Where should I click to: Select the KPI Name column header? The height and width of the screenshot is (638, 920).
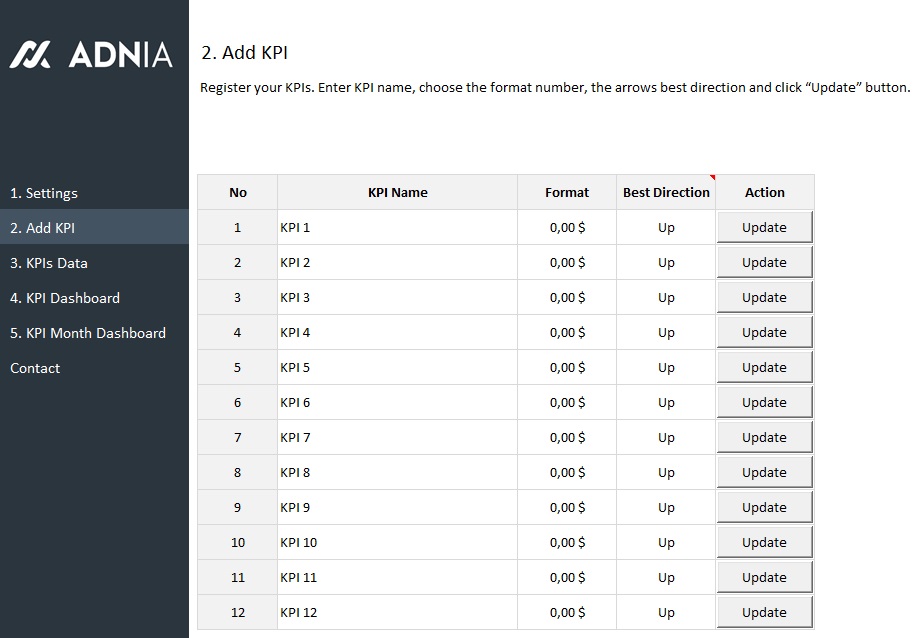coord(397,192)
